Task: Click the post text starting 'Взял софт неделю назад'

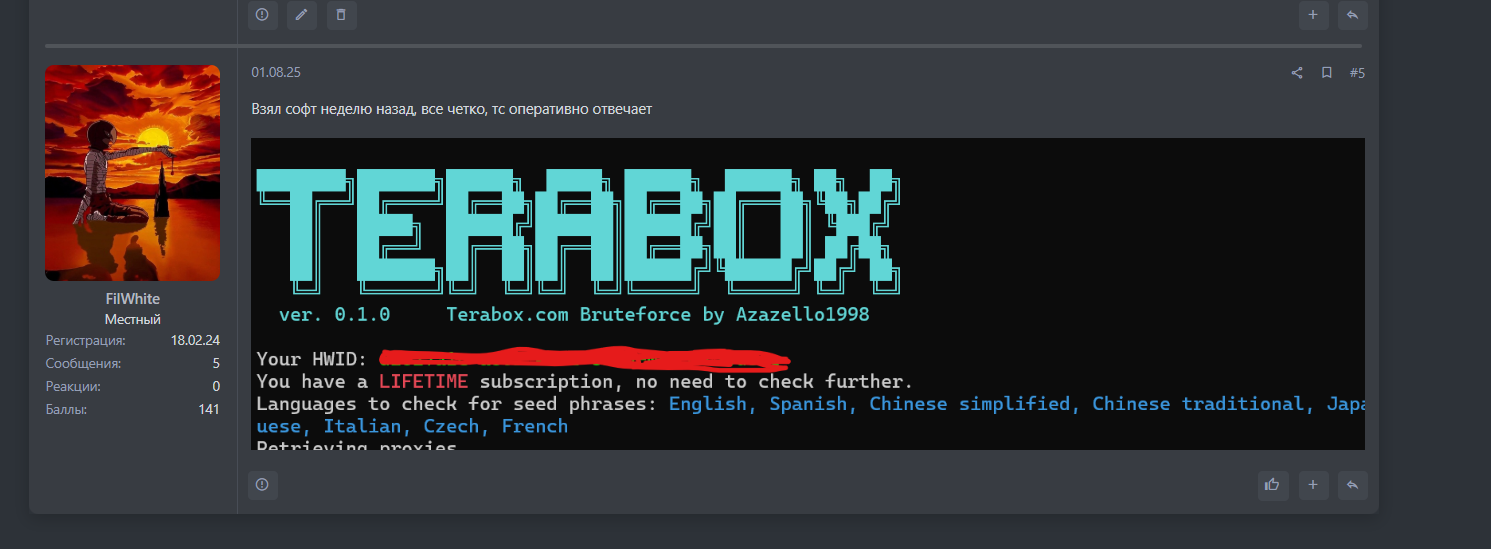Action: (452, 109)
